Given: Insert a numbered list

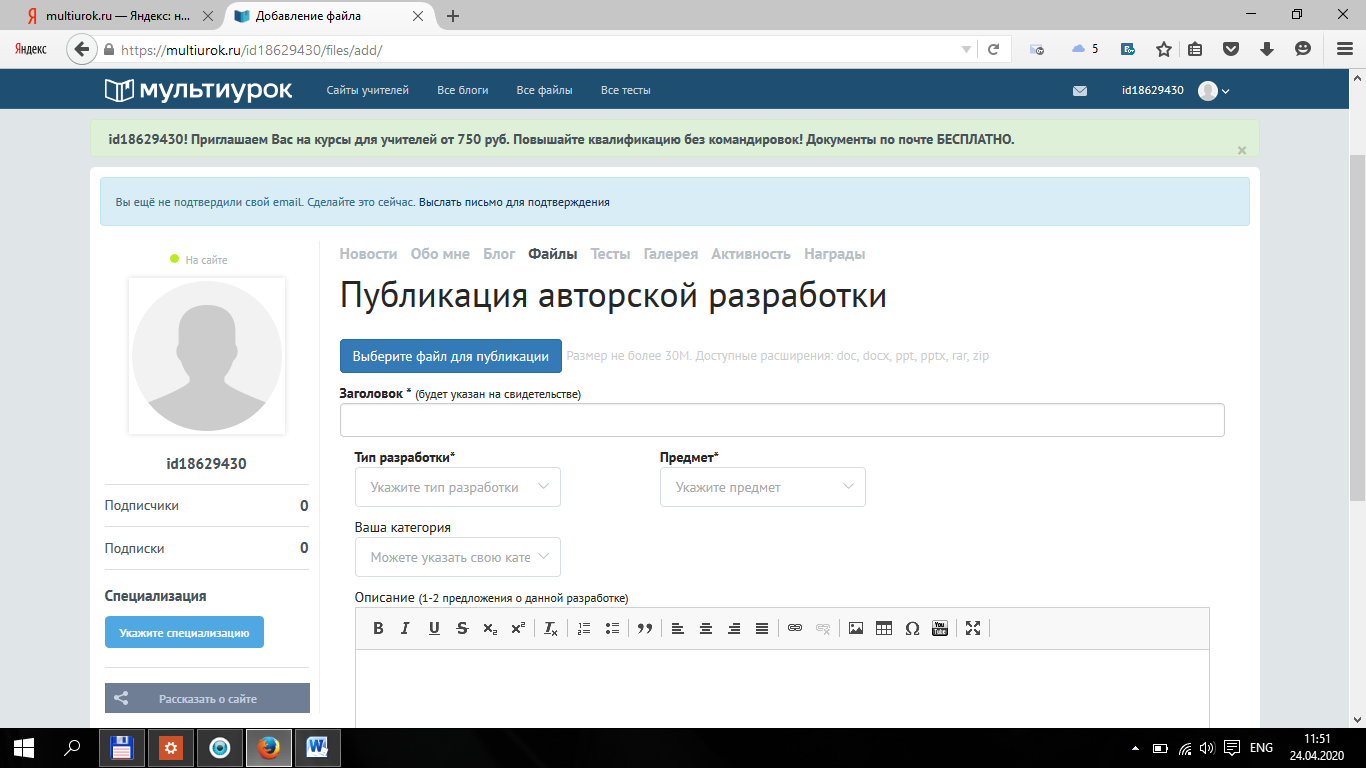Looking at the screenshot, I should (x=584, y=628).
